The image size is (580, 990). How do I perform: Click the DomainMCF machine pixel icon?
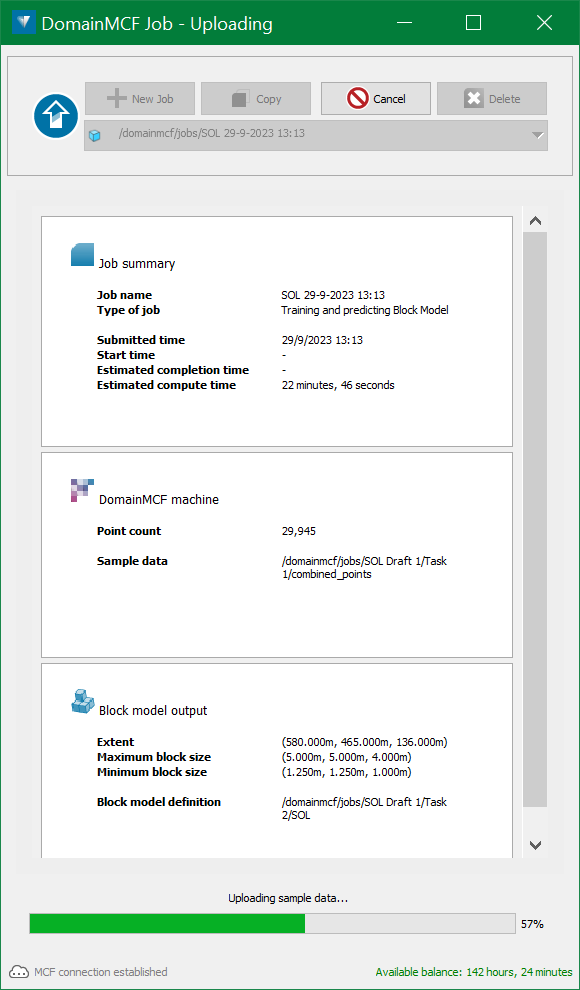(x=82, y=490)
